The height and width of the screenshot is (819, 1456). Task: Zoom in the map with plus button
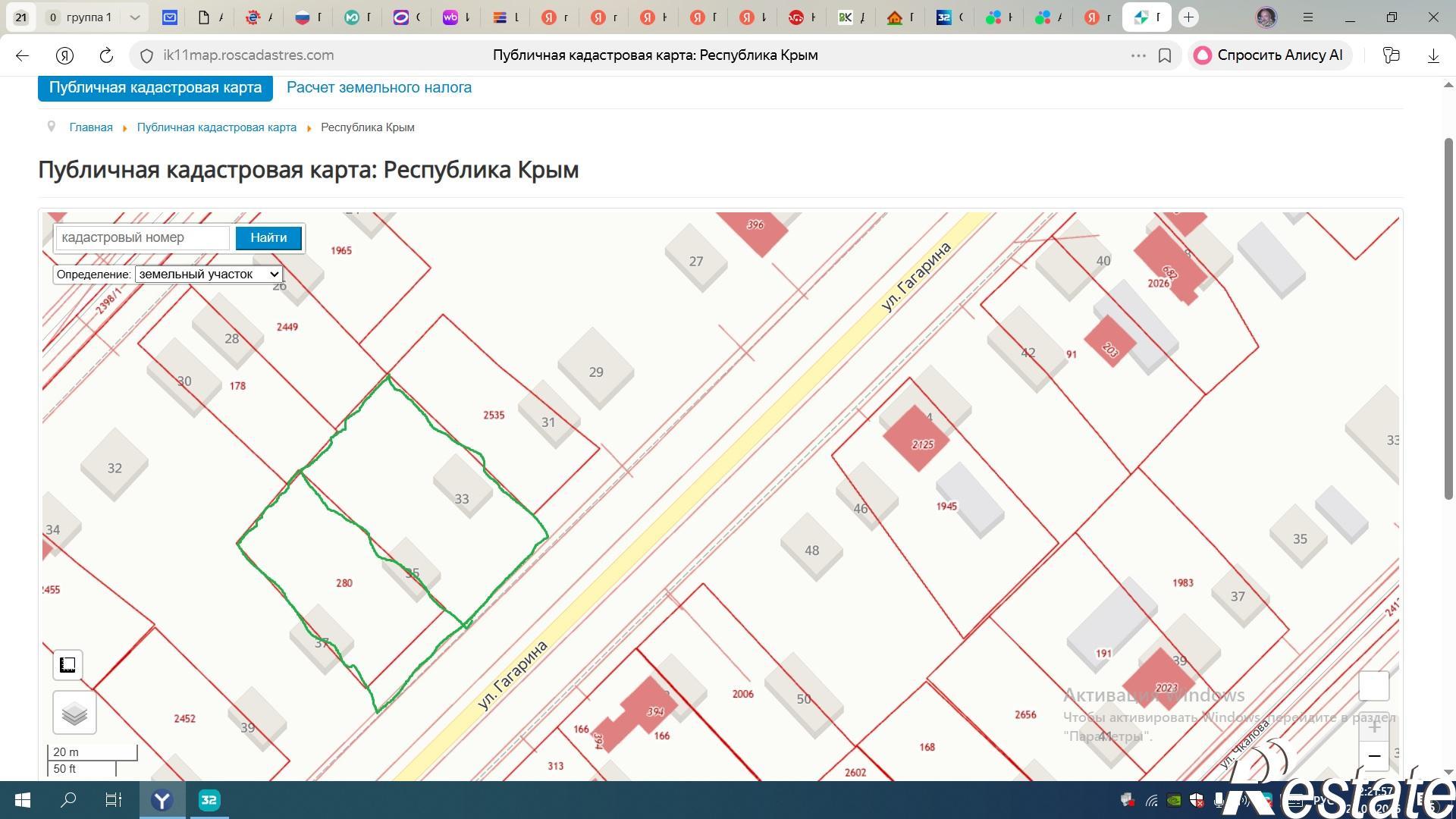[1373, 726]
